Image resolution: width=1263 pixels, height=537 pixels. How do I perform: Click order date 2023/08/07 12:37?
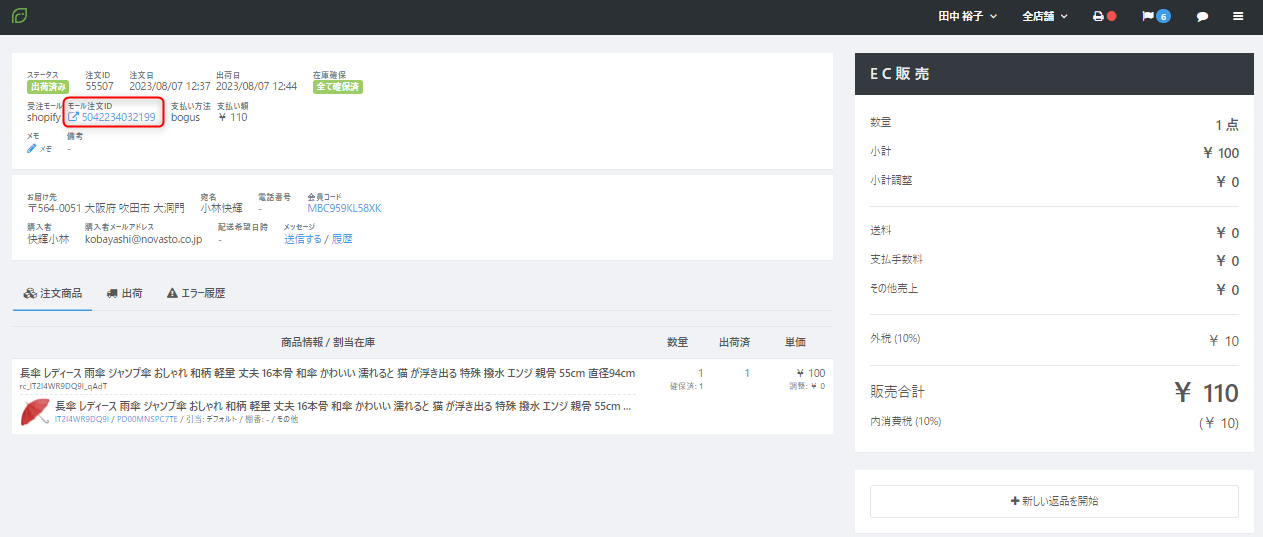[169, 87]
